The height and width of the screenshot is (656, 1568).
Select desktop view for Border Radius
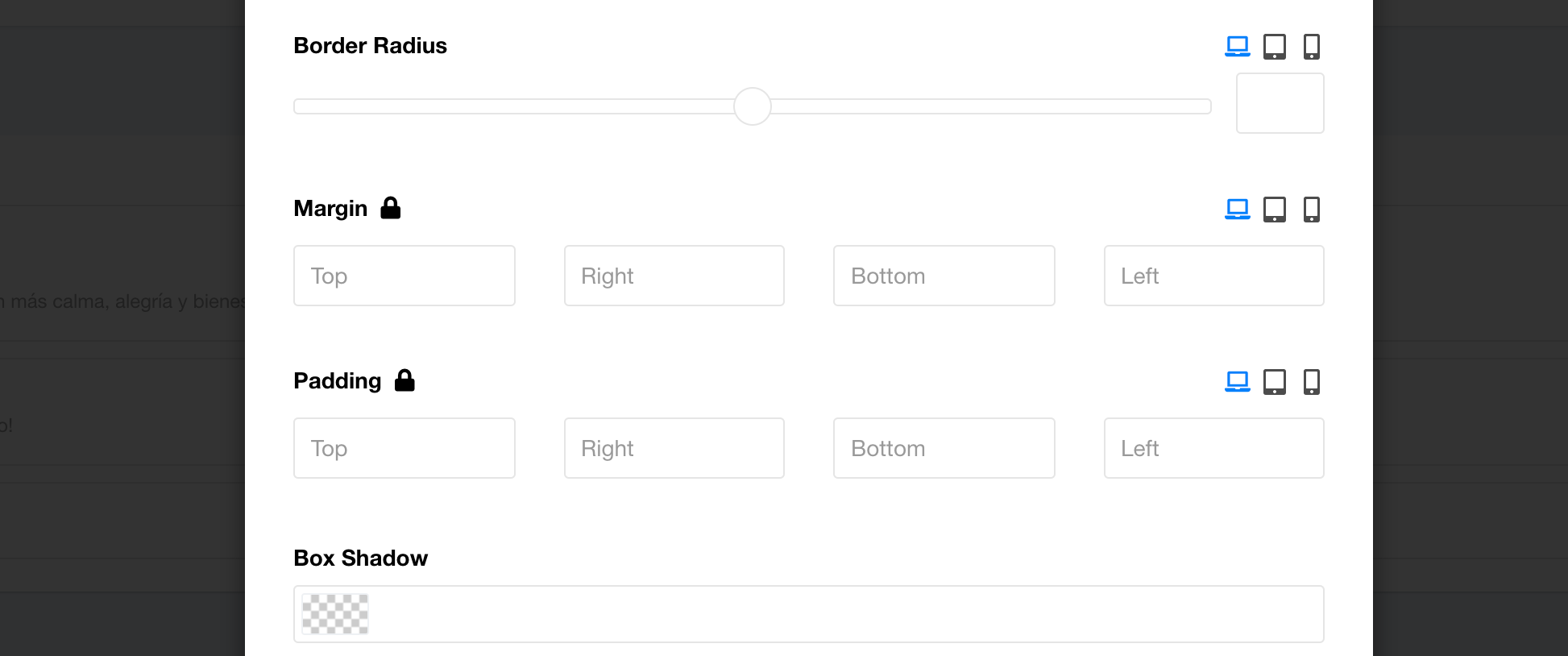click(x=1237, y=46)
